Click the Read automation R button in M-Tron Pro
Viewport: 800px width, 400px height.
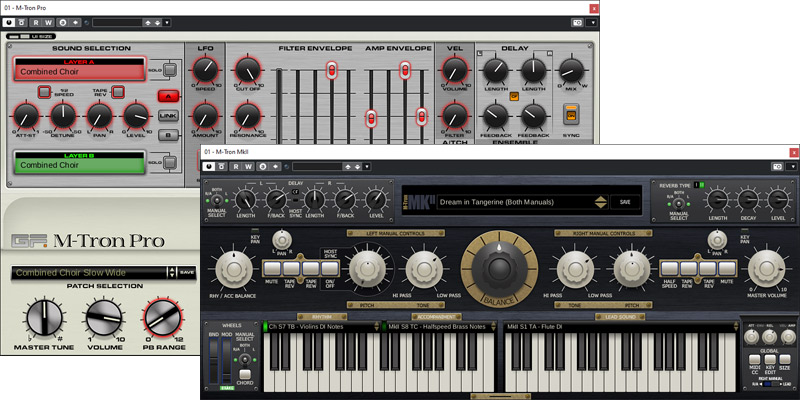[x=35, y=21]
